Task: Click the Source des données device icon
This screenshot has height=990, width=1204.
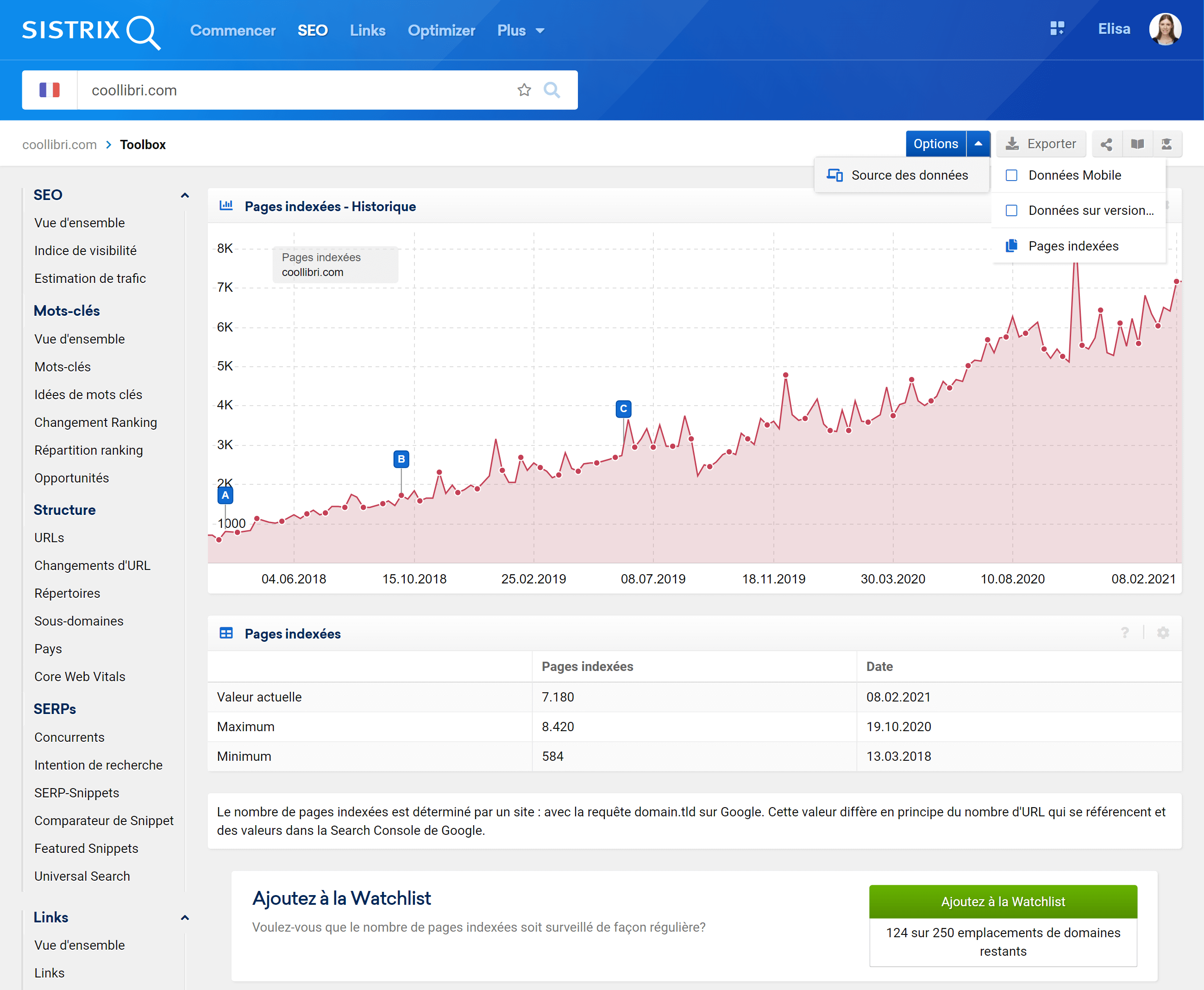Action: 834,175
